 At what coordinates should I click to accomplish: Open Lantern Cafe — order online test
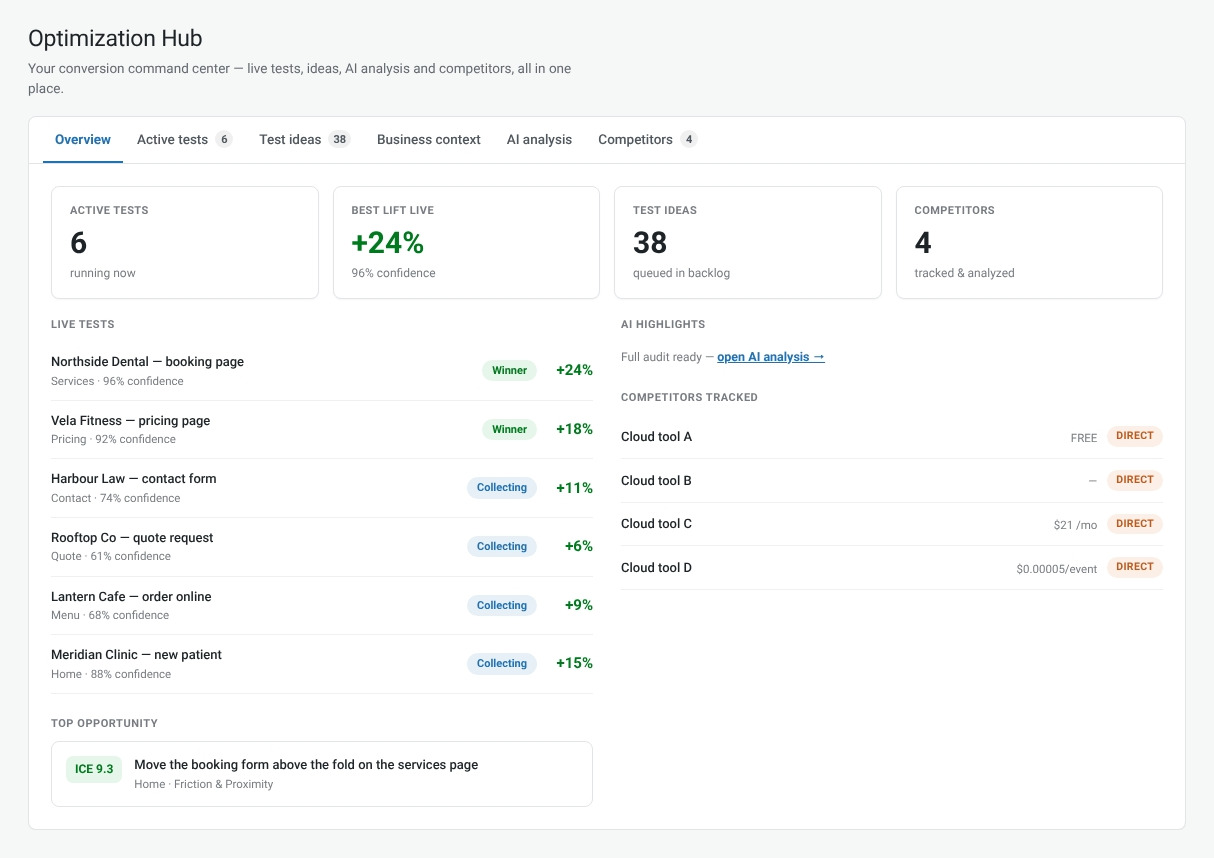(322, 605)
